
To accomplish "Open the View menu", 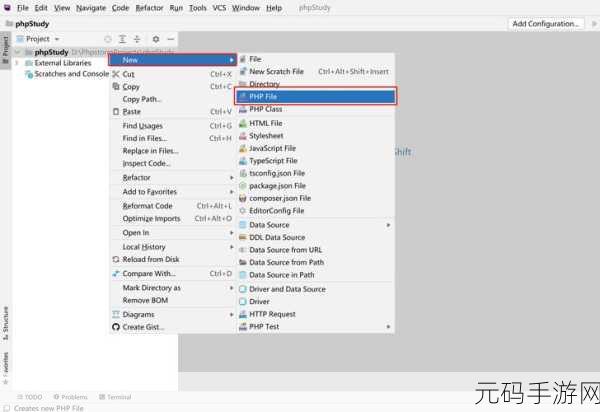I will tap(62, 8).
